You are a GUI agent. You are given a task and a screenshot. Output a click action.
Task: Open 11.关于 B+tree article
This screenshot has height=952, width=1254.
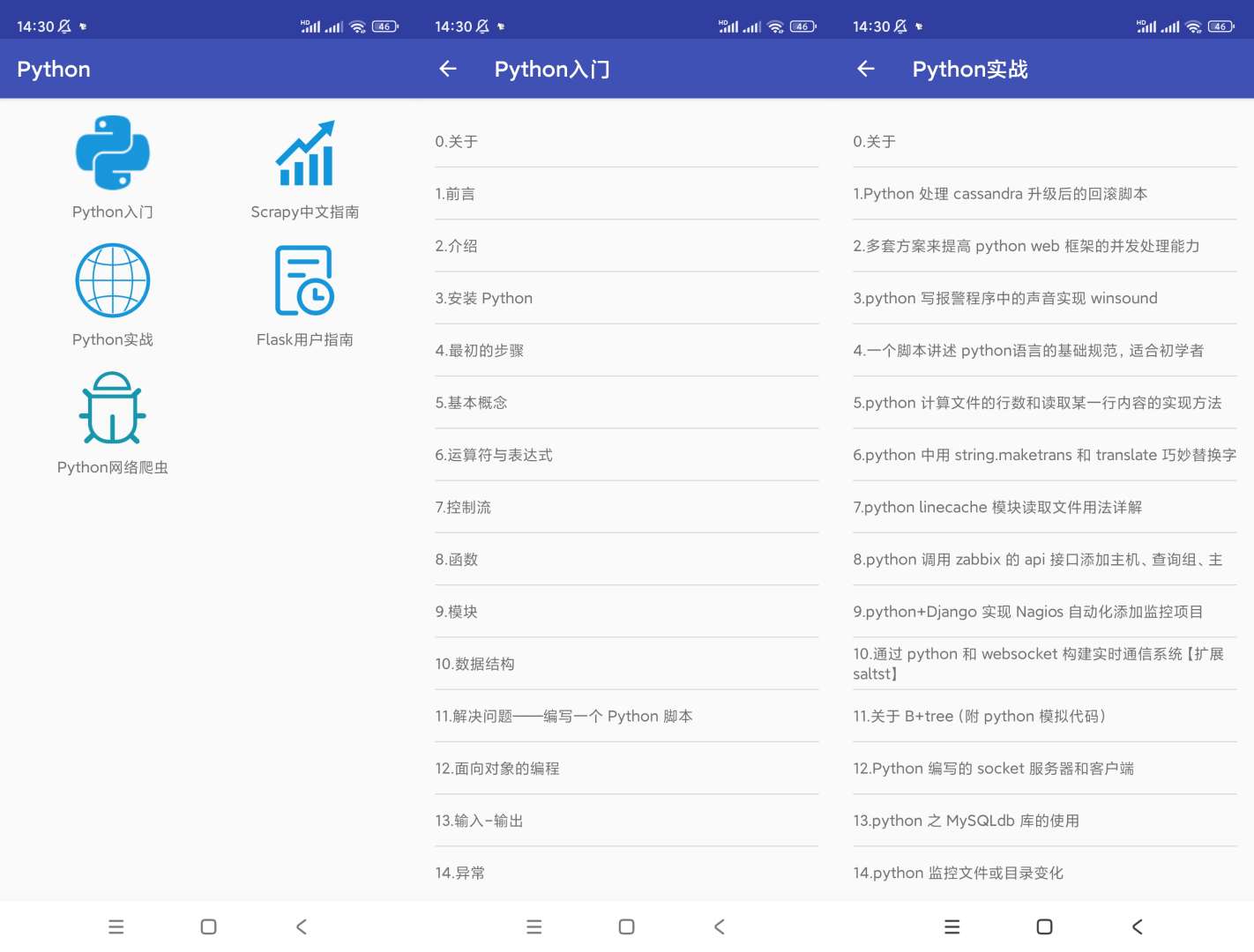pyautogui.click(x=1045, y=716)
